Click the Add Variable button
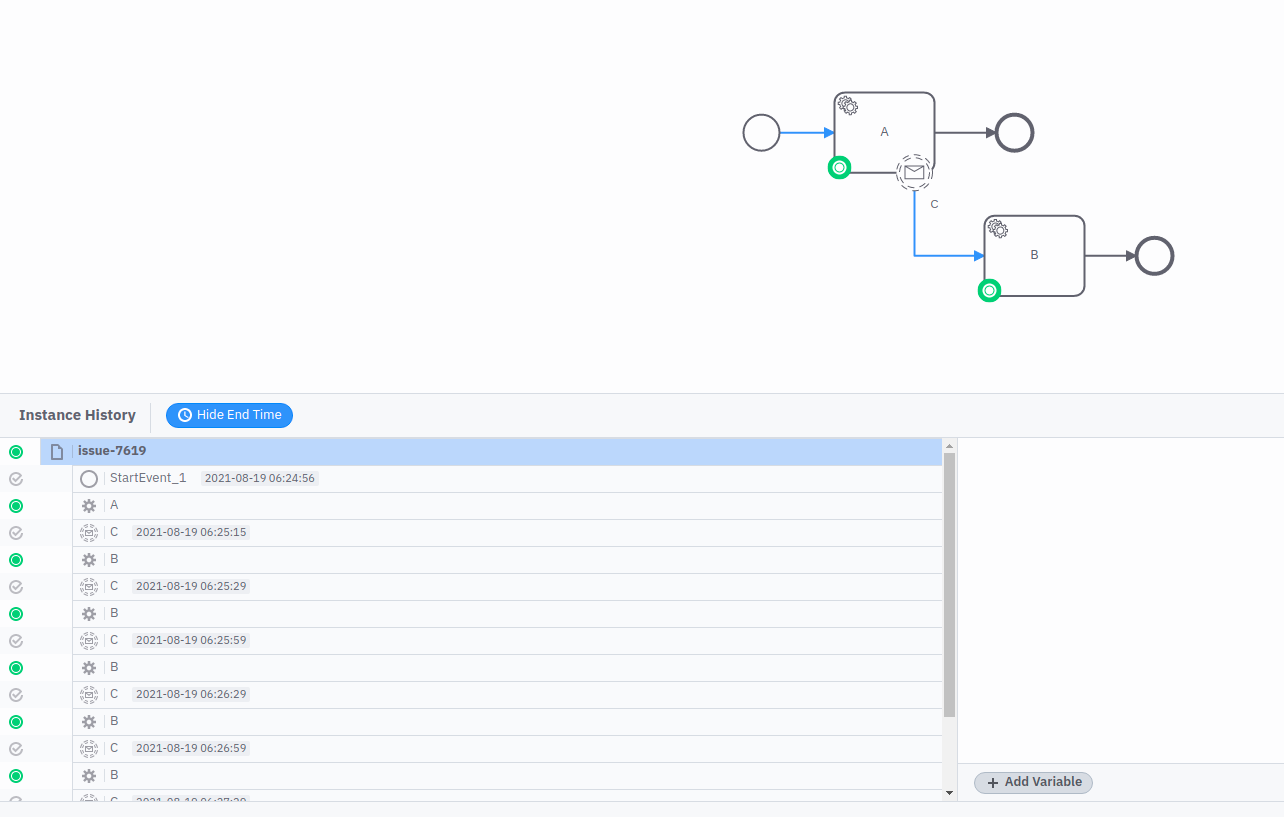 tap(1033, 783)
